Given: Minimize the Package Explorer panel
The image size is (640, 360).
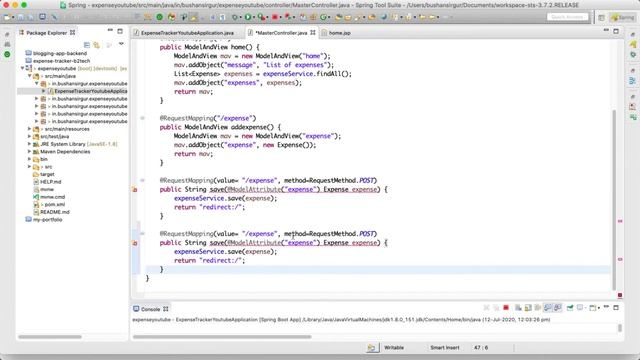Looking at the screenshot, I should [110, 31].
